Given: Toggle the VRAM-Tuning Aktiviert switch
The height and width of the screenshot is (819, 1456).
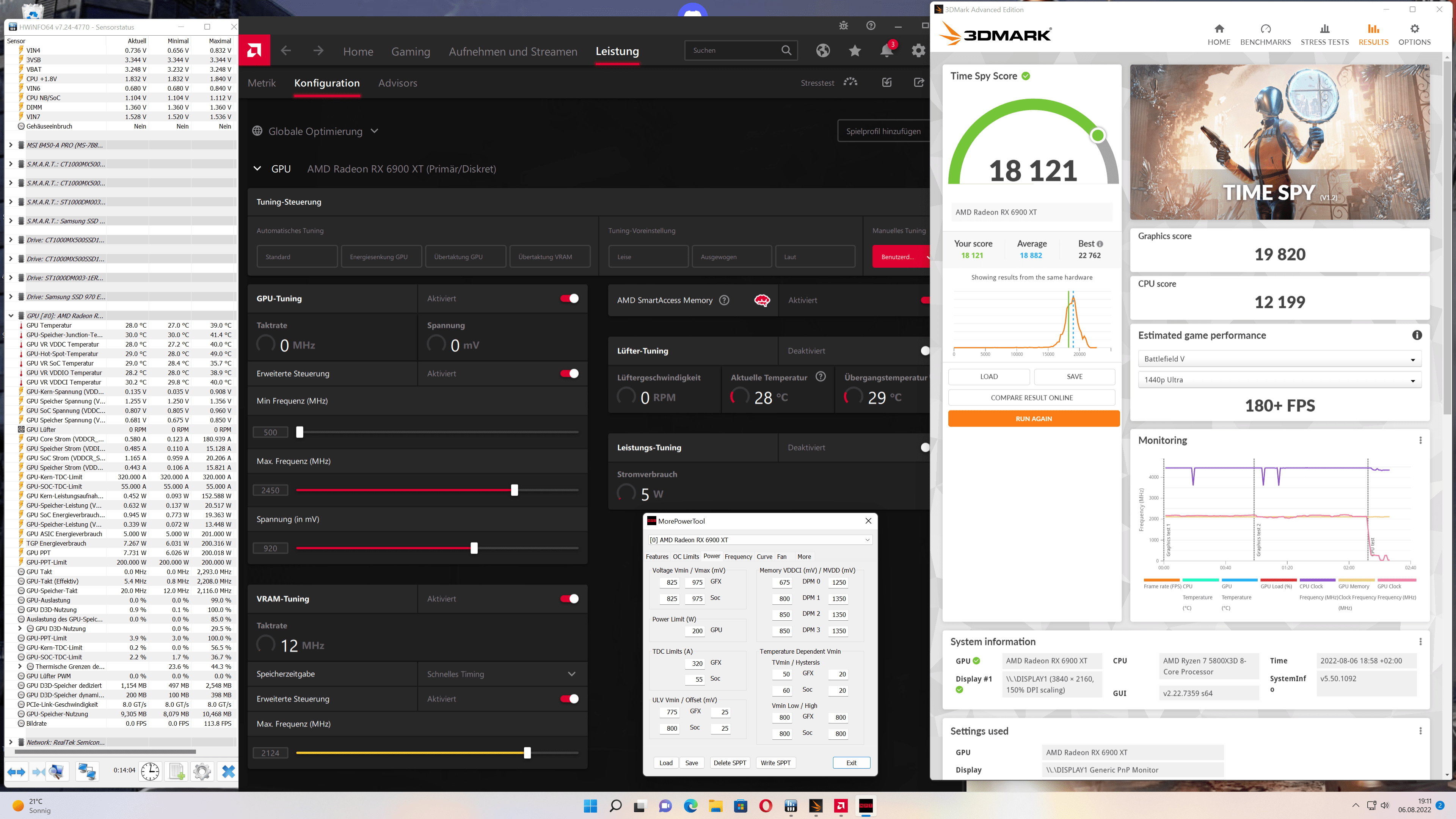Looking at the screenshot, I should (569, 599).
